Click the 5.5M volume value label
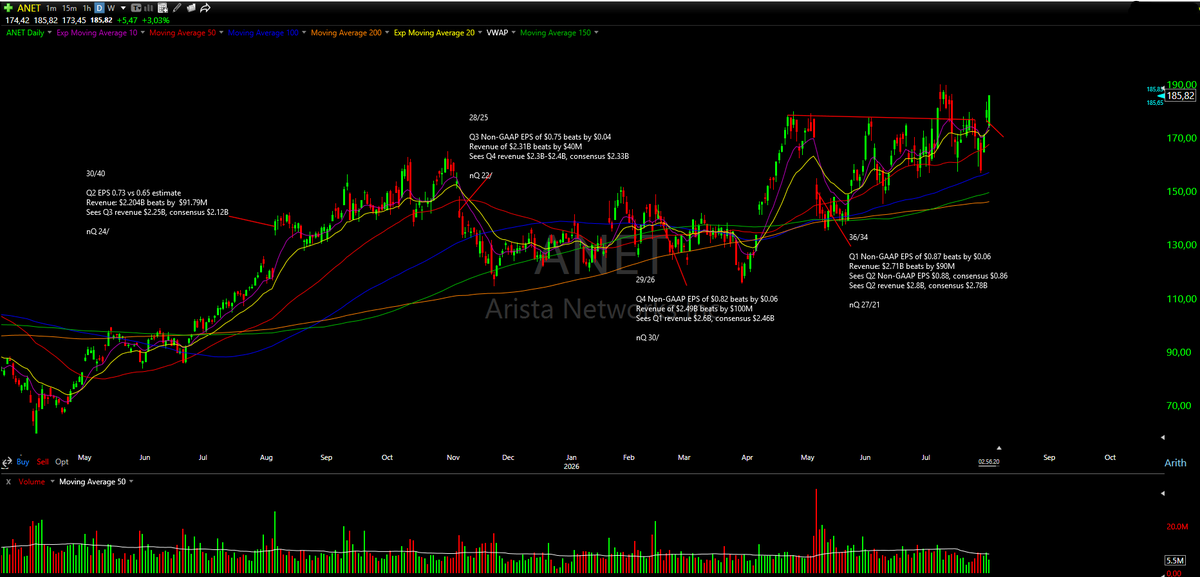 coord(1176,560)
